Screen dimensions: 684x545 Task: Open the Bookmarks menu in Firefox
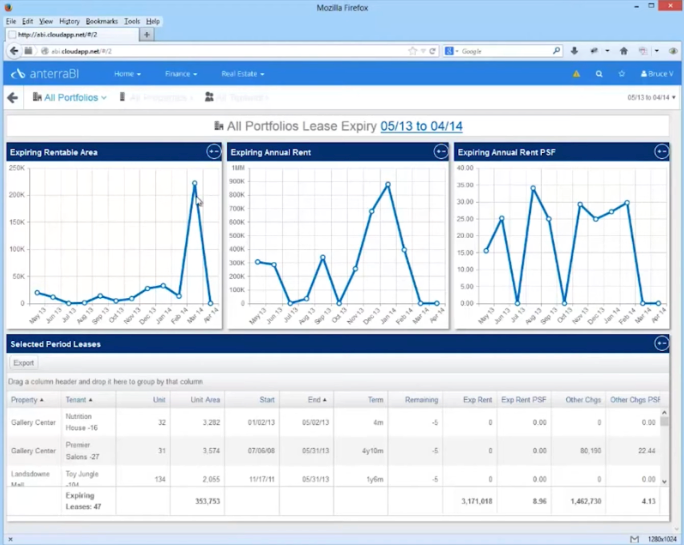click(x=101, y=21)
